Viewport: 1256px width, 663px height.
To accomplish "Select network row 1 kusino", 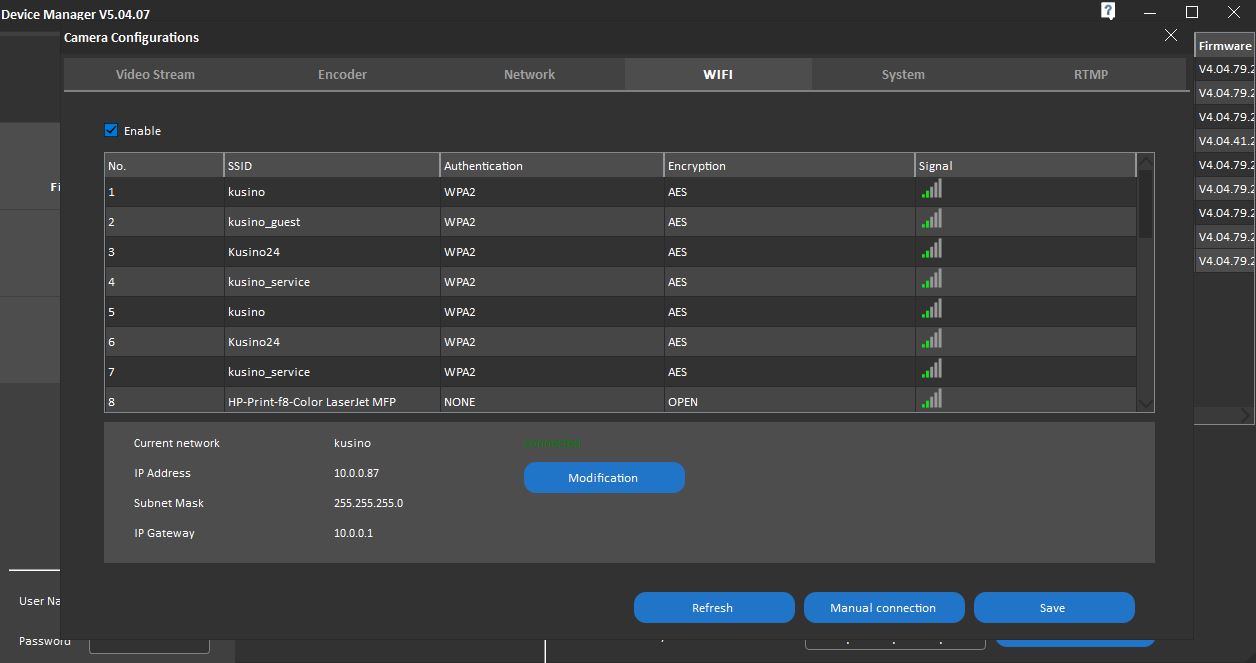I will pos(620,192).
